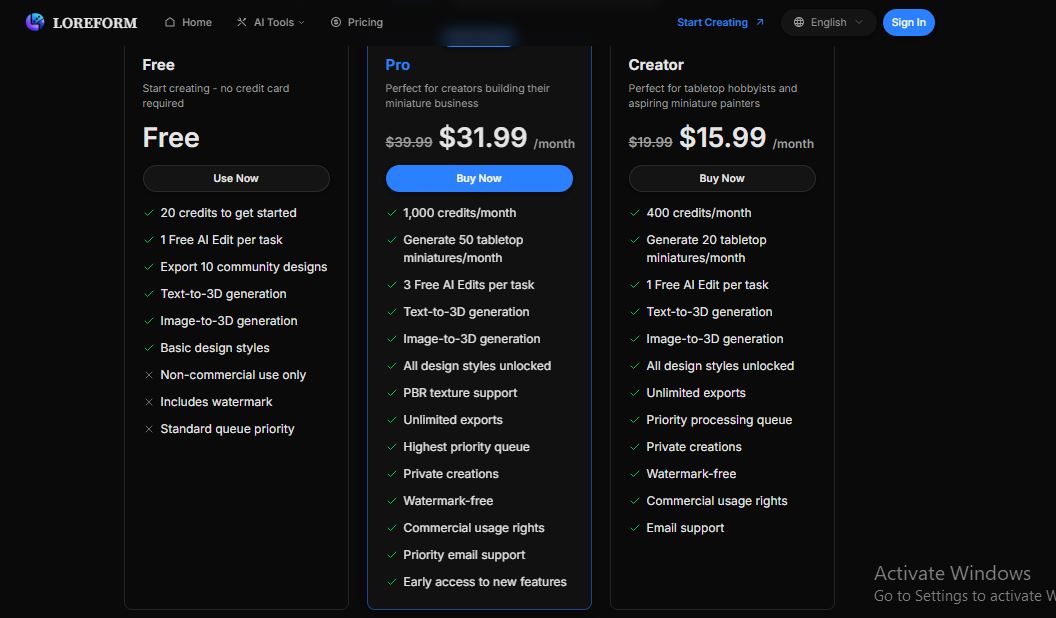Click the globe language icon
The image size is (1056, 618).
(x=799, y=22)
